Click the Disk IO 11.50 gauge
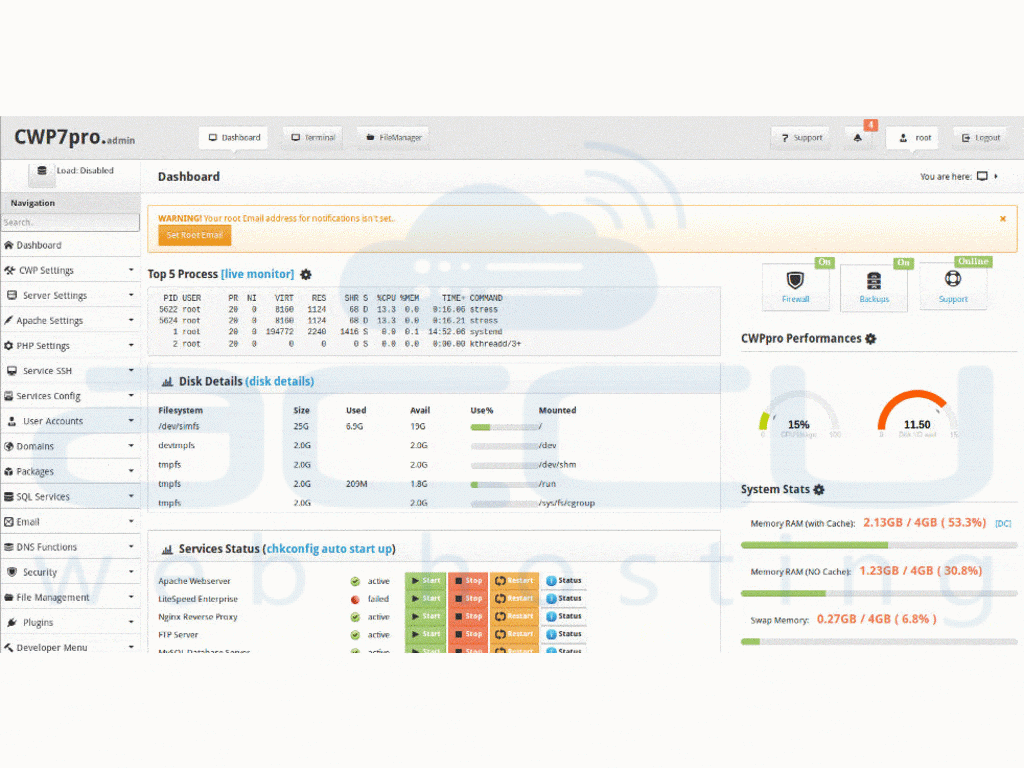This screenshot has width=1024, height=768. tap(916, 415)
